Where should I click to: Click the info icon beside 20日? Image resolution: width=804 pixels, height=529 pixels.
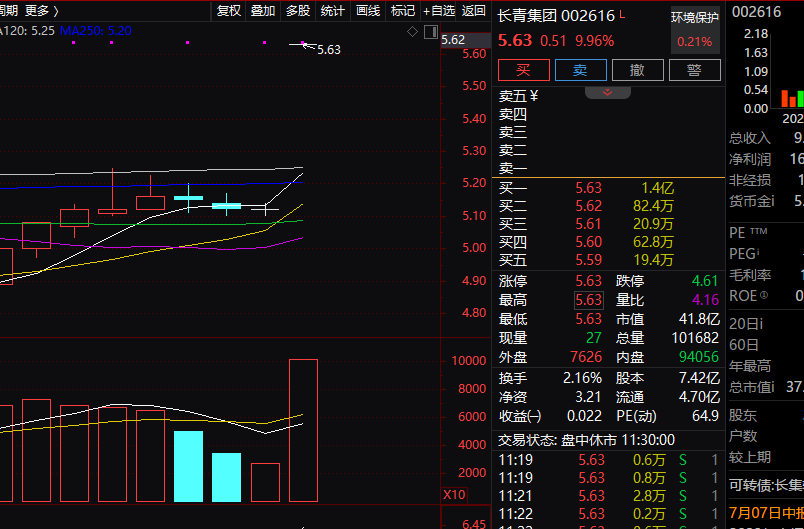point(761,324)
